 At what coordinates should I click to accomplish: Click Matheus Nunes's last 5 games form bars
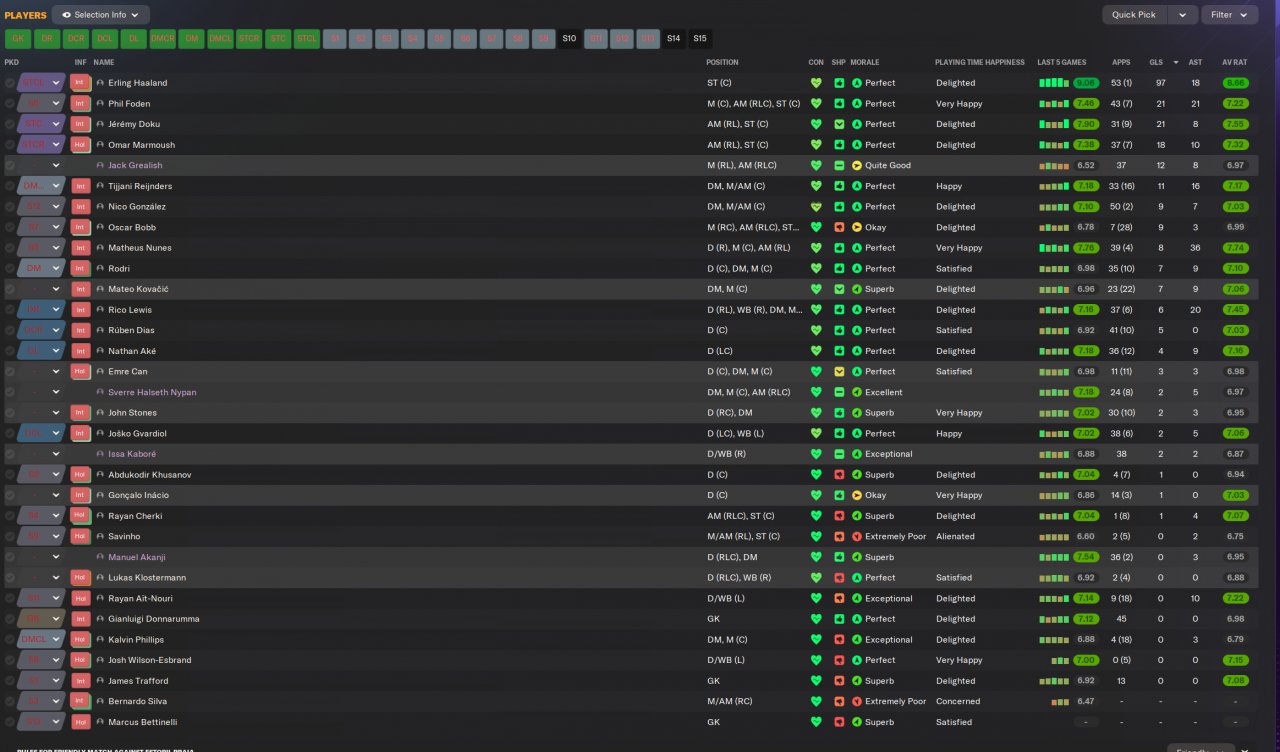click(x=1054, y=248)
